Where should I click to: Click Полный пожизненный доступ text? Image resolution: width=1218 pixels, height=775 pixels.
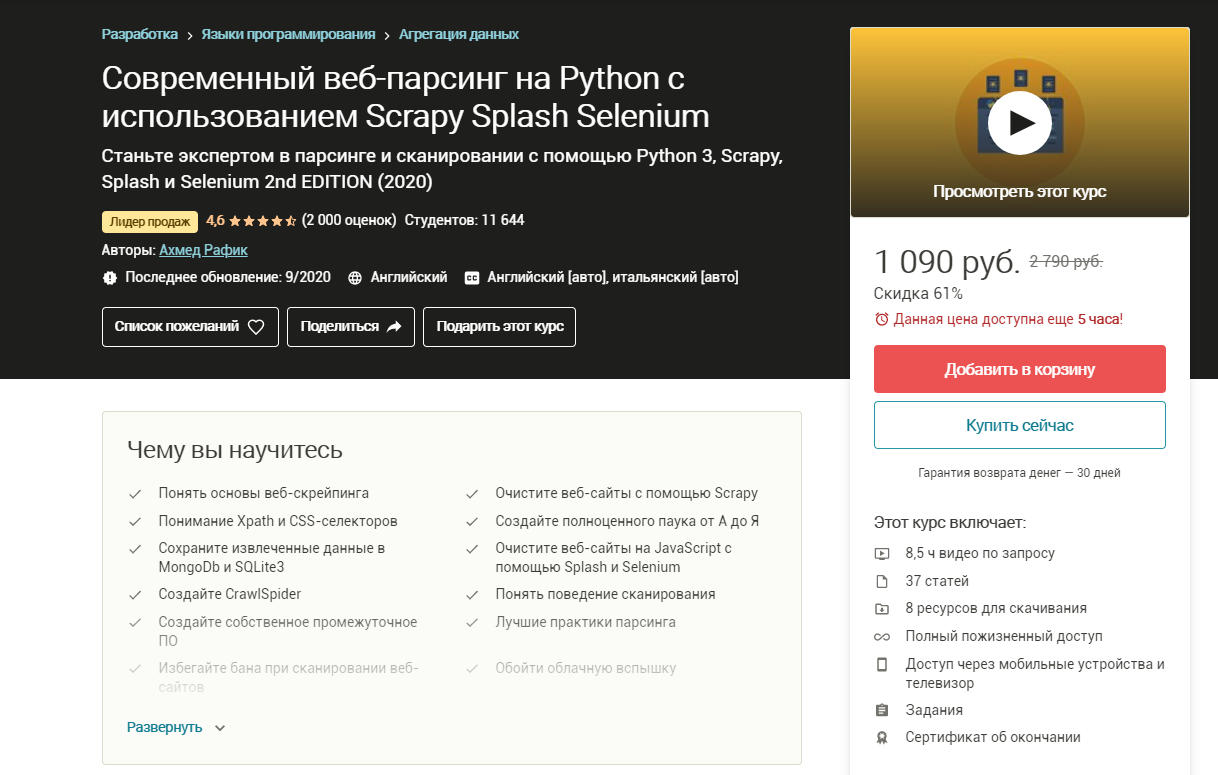(1004, 636)
